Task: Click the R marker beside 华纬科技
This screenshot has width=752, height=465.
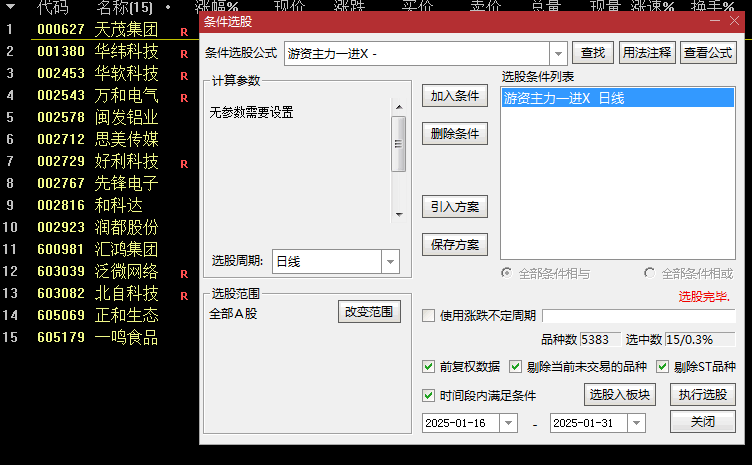Action: pos(184,54)
